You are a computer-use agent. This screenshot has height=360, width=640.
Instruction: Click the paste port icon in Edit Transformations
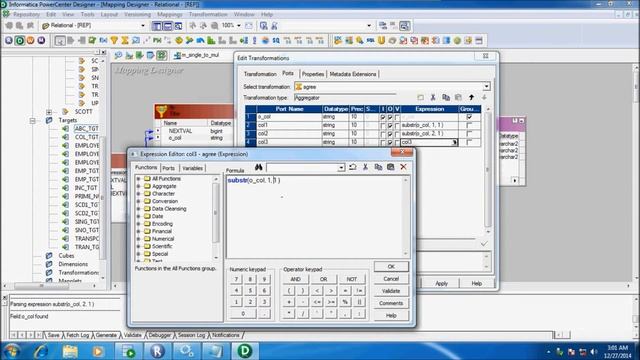[x=458, y=98]
